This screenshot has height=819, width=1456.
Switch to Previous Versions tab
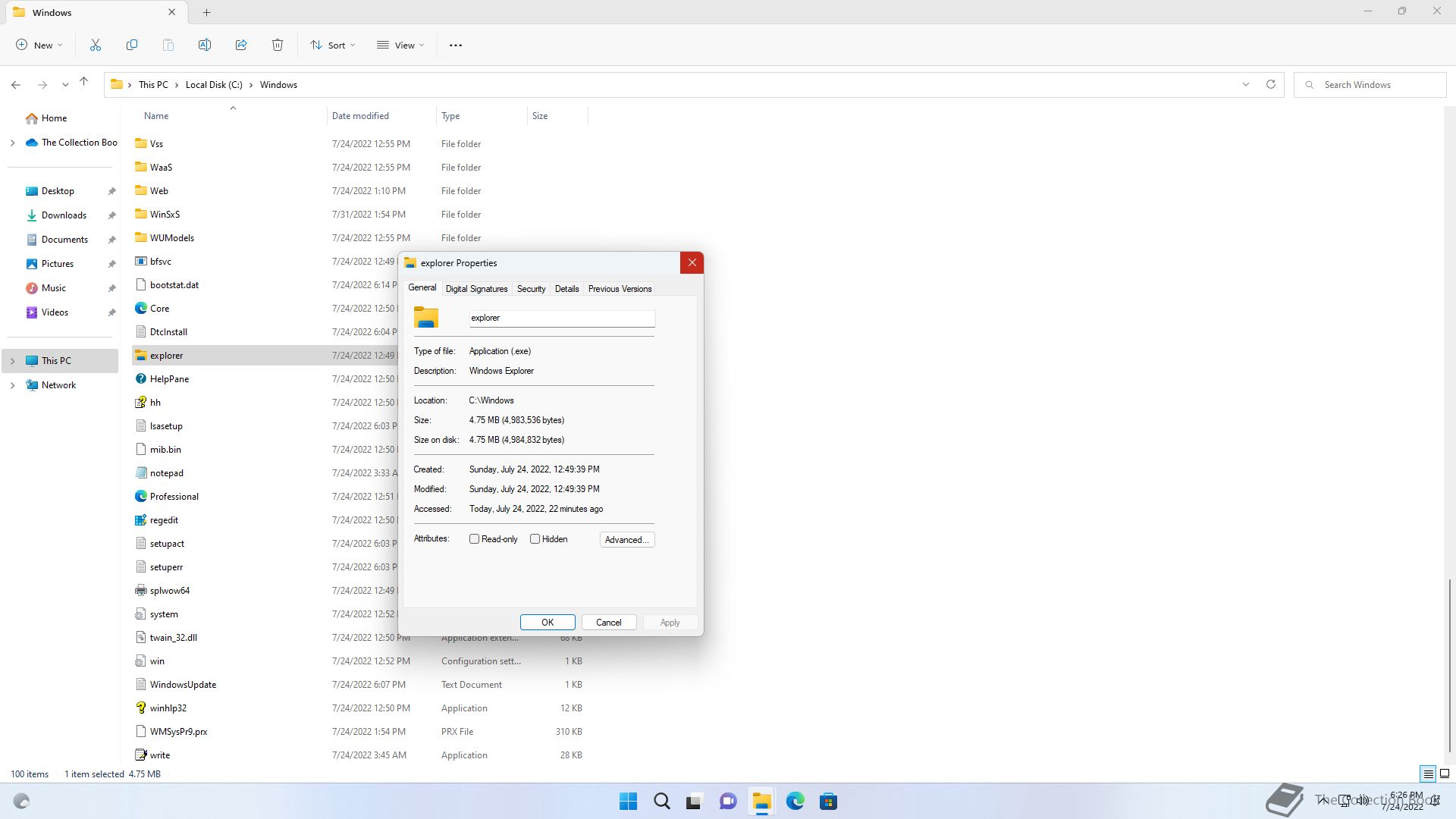point(620,289)
